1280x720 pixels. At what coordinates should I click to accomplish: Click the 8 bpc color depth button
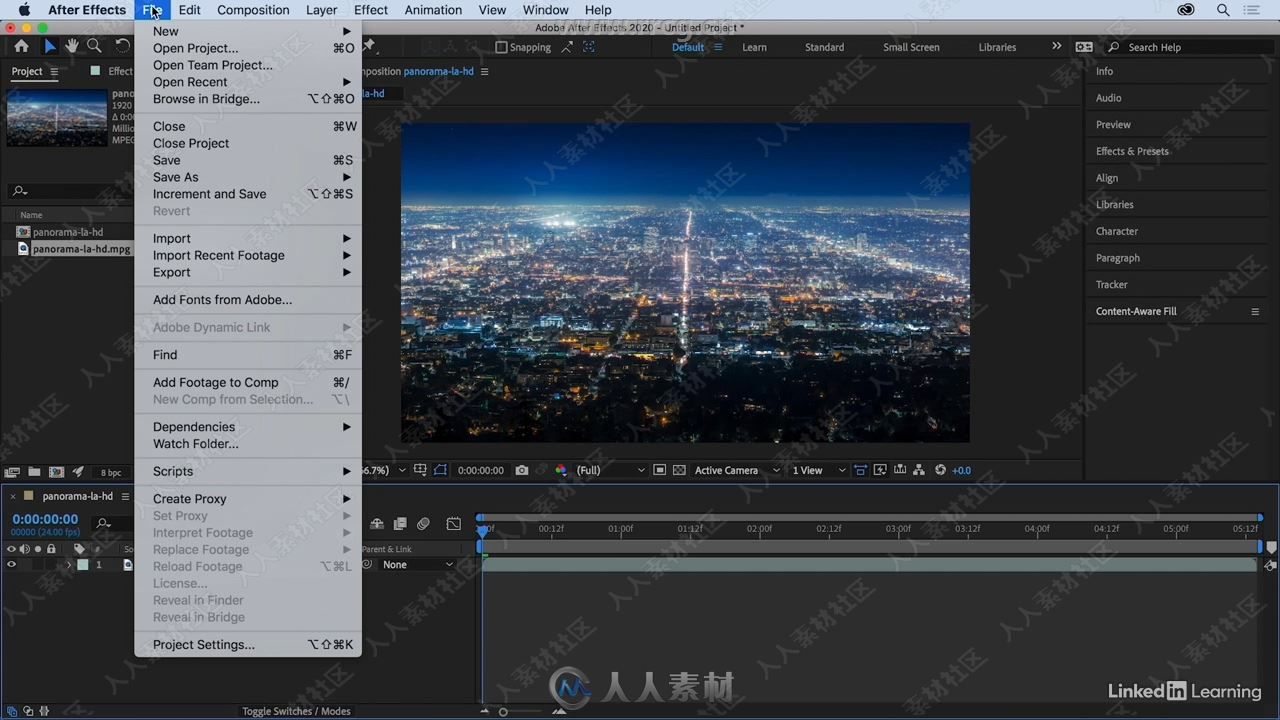coord(110,473)
